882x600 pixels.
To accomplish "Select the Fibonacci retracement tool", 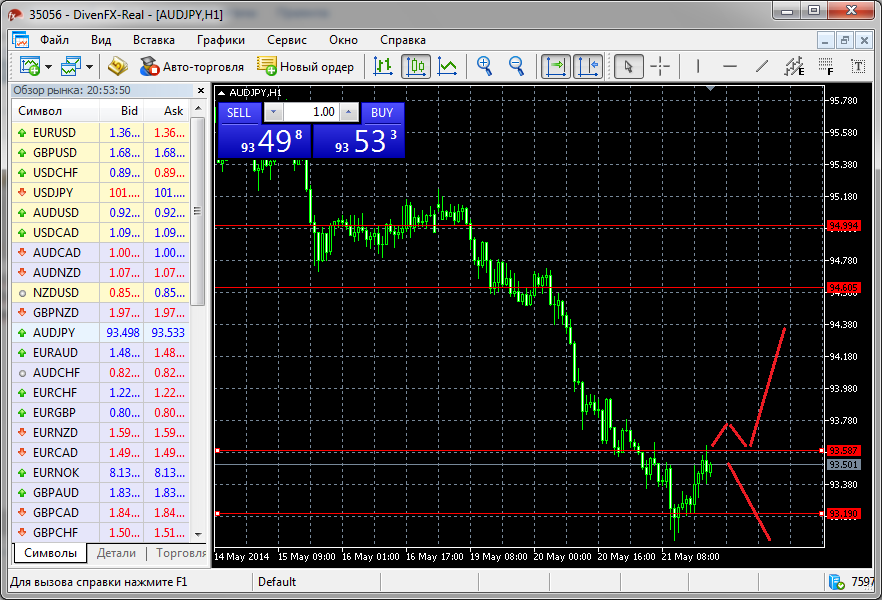I will [826, 66].
